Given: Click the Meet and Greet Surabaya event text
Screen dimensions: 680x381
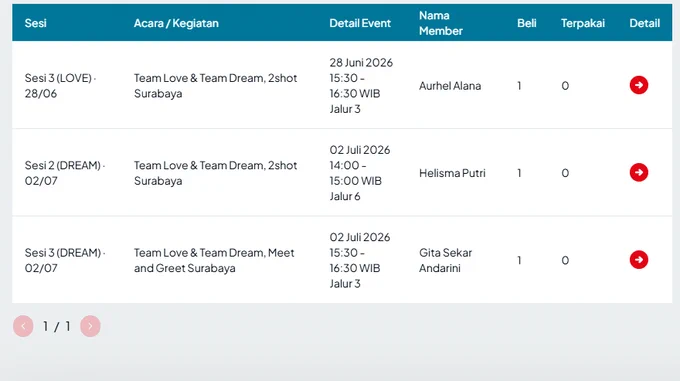Looking at the screenshot, I should [214, 260].
